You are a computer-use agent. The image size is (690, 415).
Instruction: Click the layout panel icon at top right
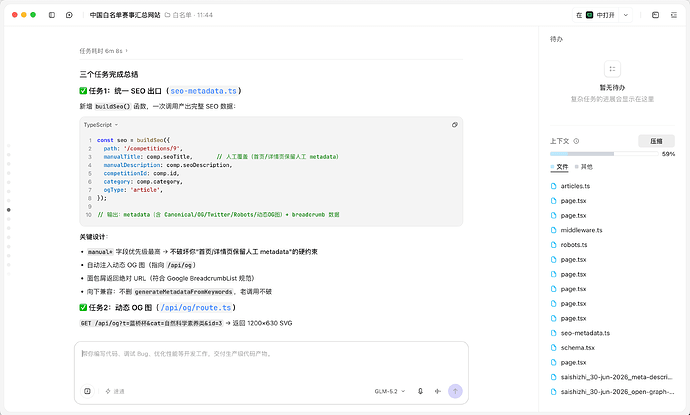655,15
